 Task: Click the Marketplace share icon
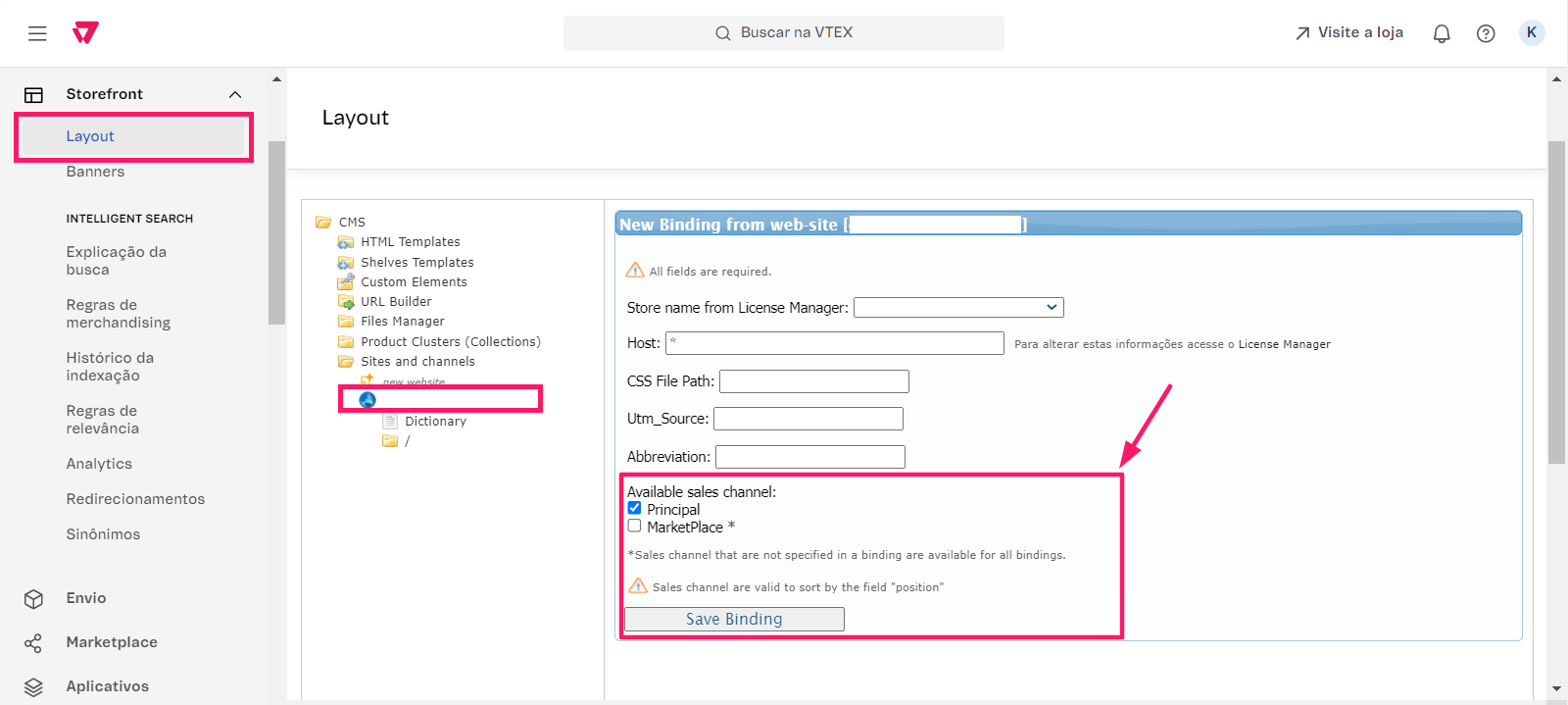coord(33,642)
